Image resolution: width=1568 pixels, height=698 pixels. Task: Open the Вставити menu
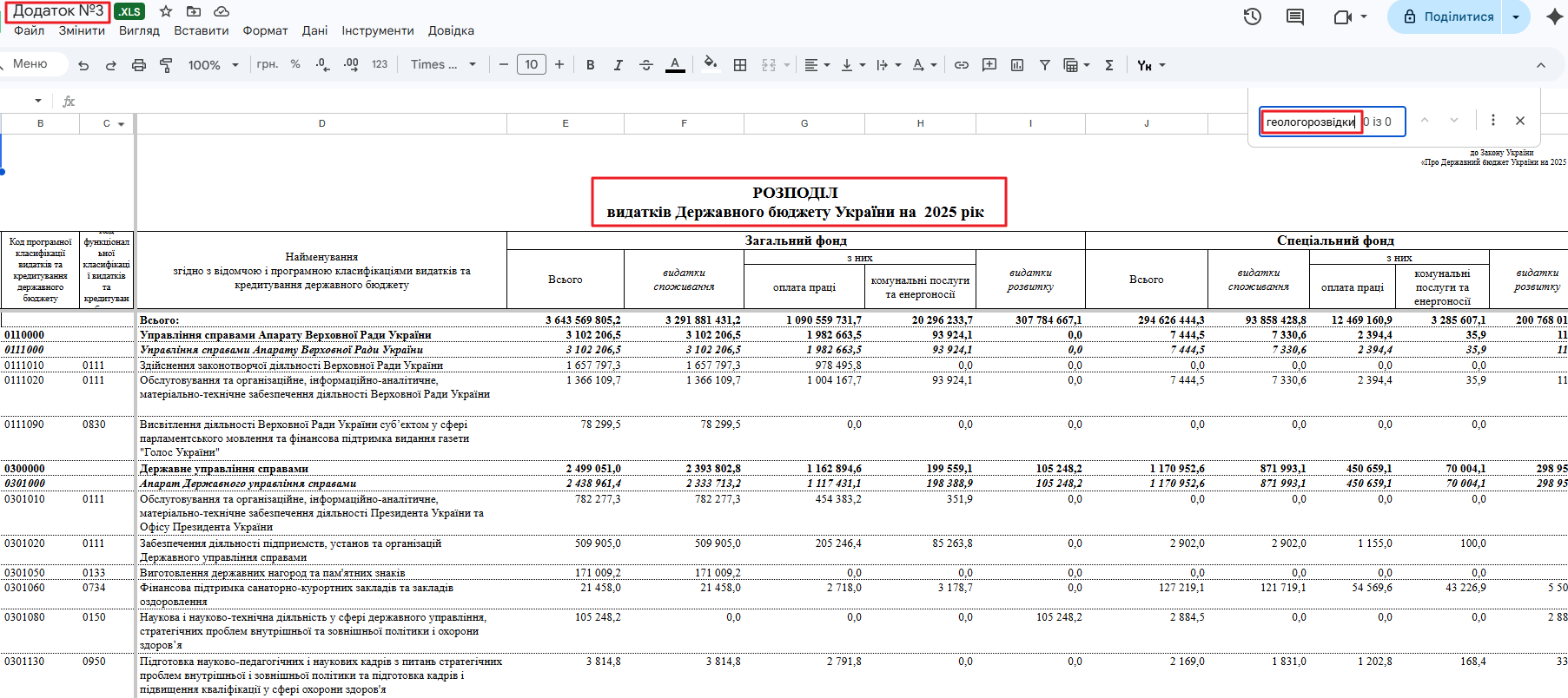pyautogui.click(x=202, y=30)
